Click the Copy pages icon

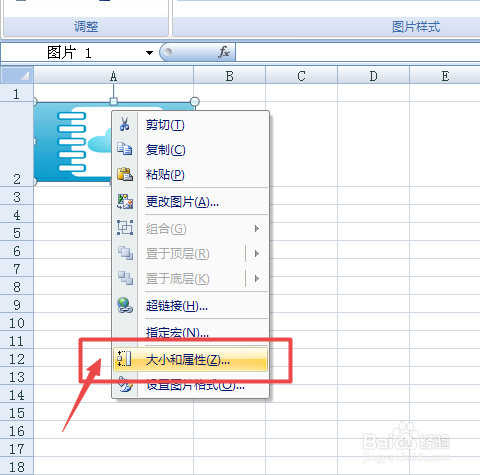click(125, 149)
